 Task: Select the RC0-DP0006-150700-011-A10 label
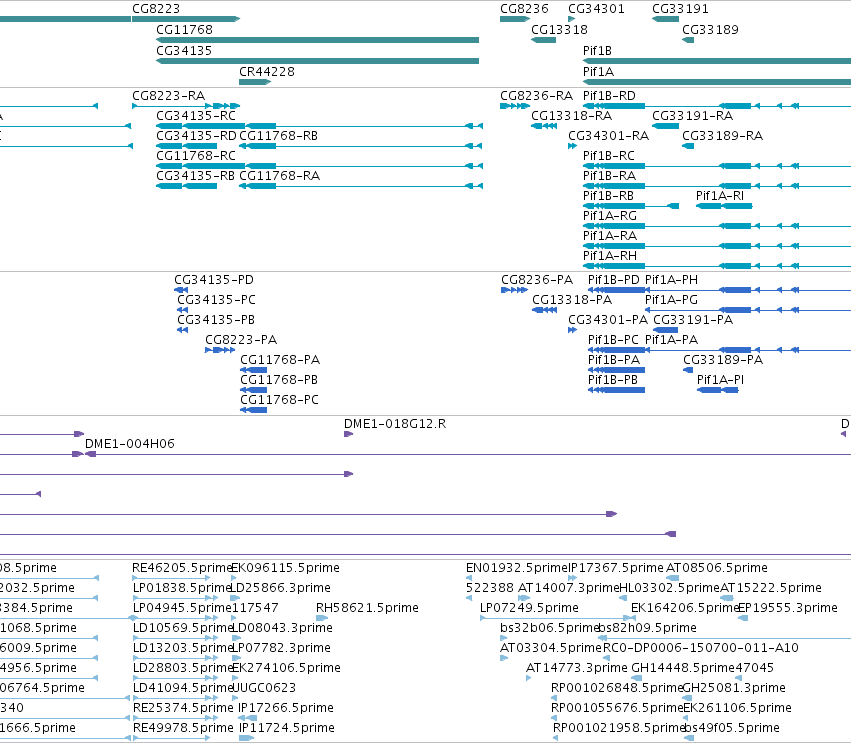tap(701, 648)
